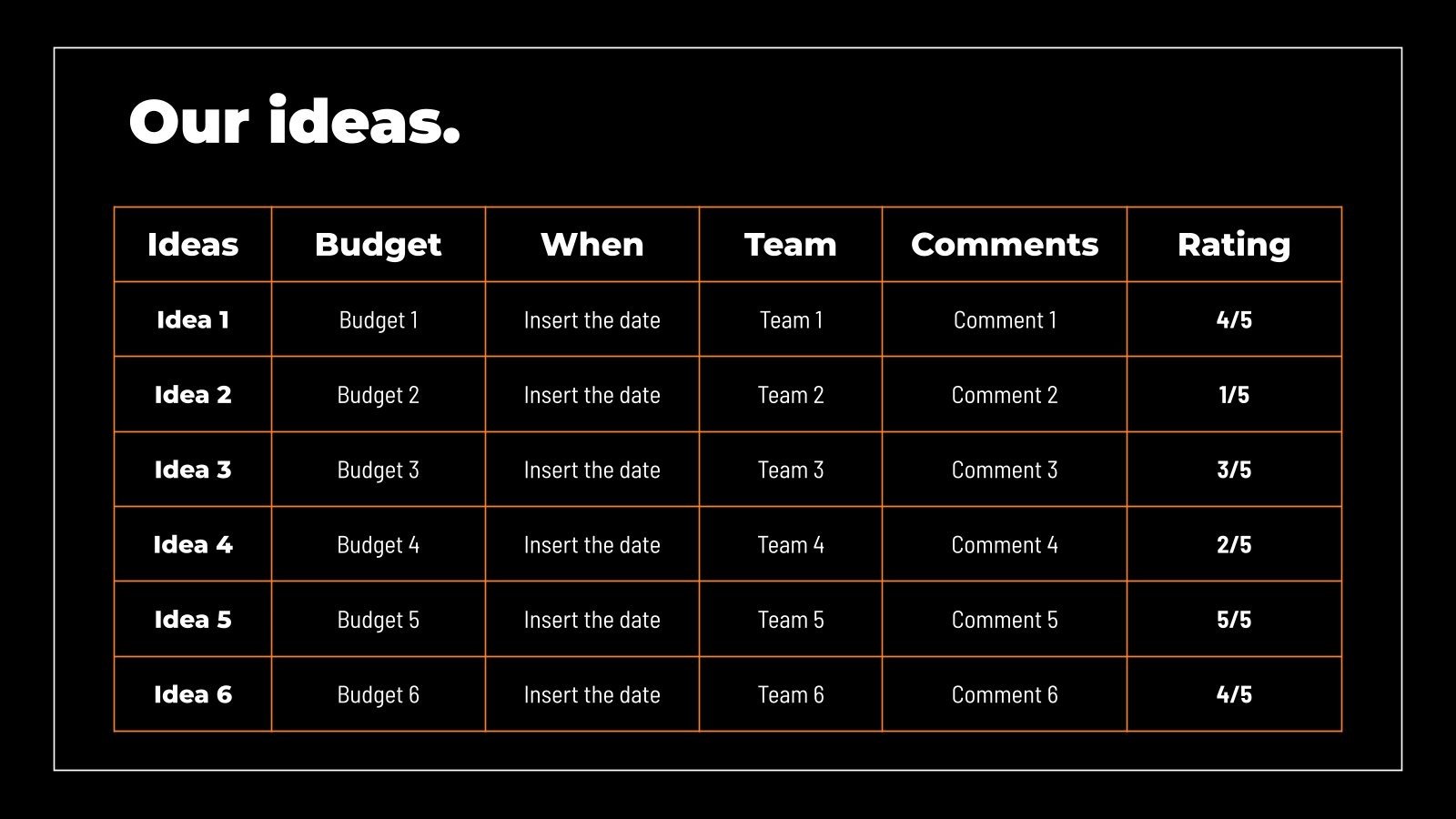
Task: Click the 'Our ideas.' slide title
Action: click(x=294, y=122)
